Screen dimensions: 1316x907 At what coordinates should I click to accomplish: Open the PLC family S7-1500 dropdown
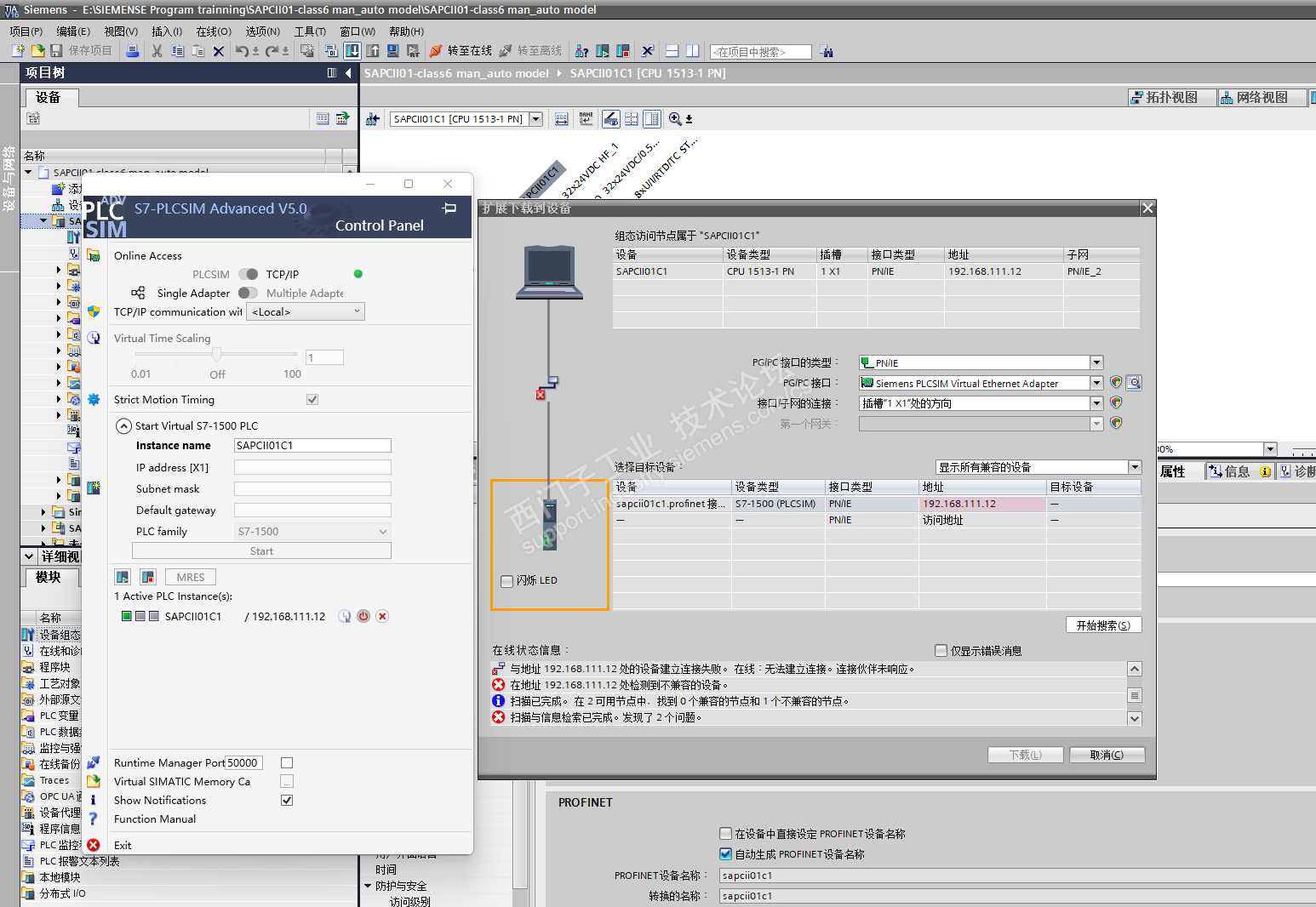[312, 532]
